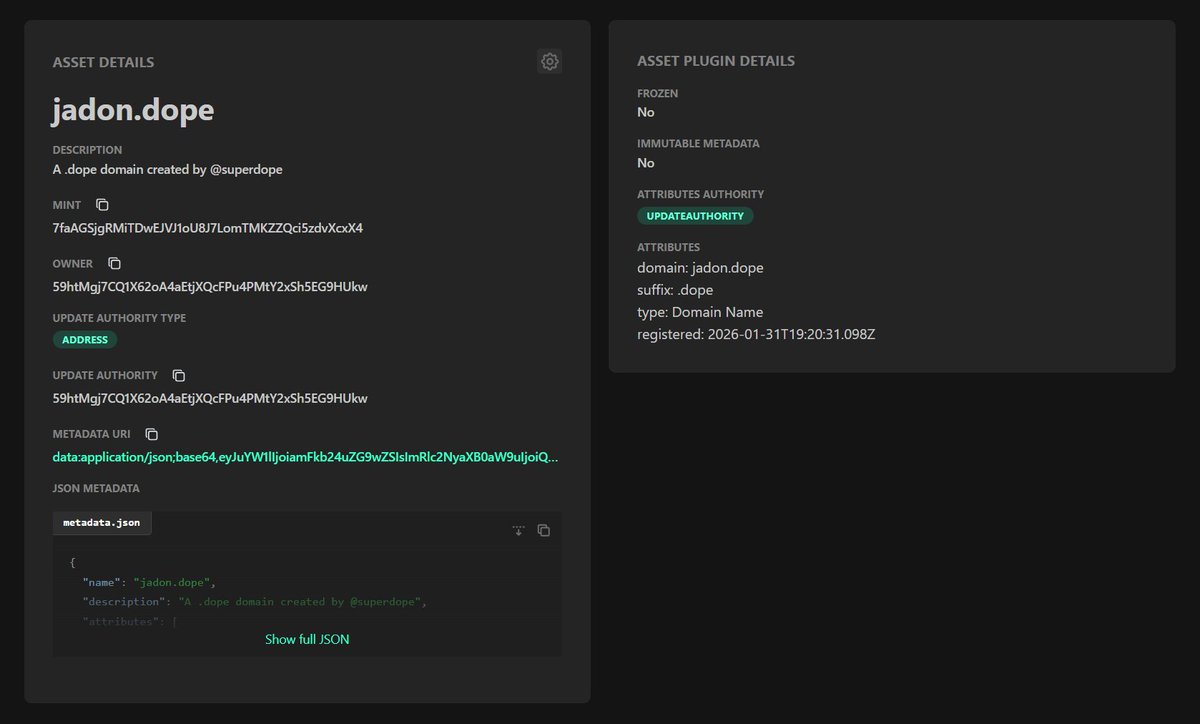Copy the Owner address

114,263
